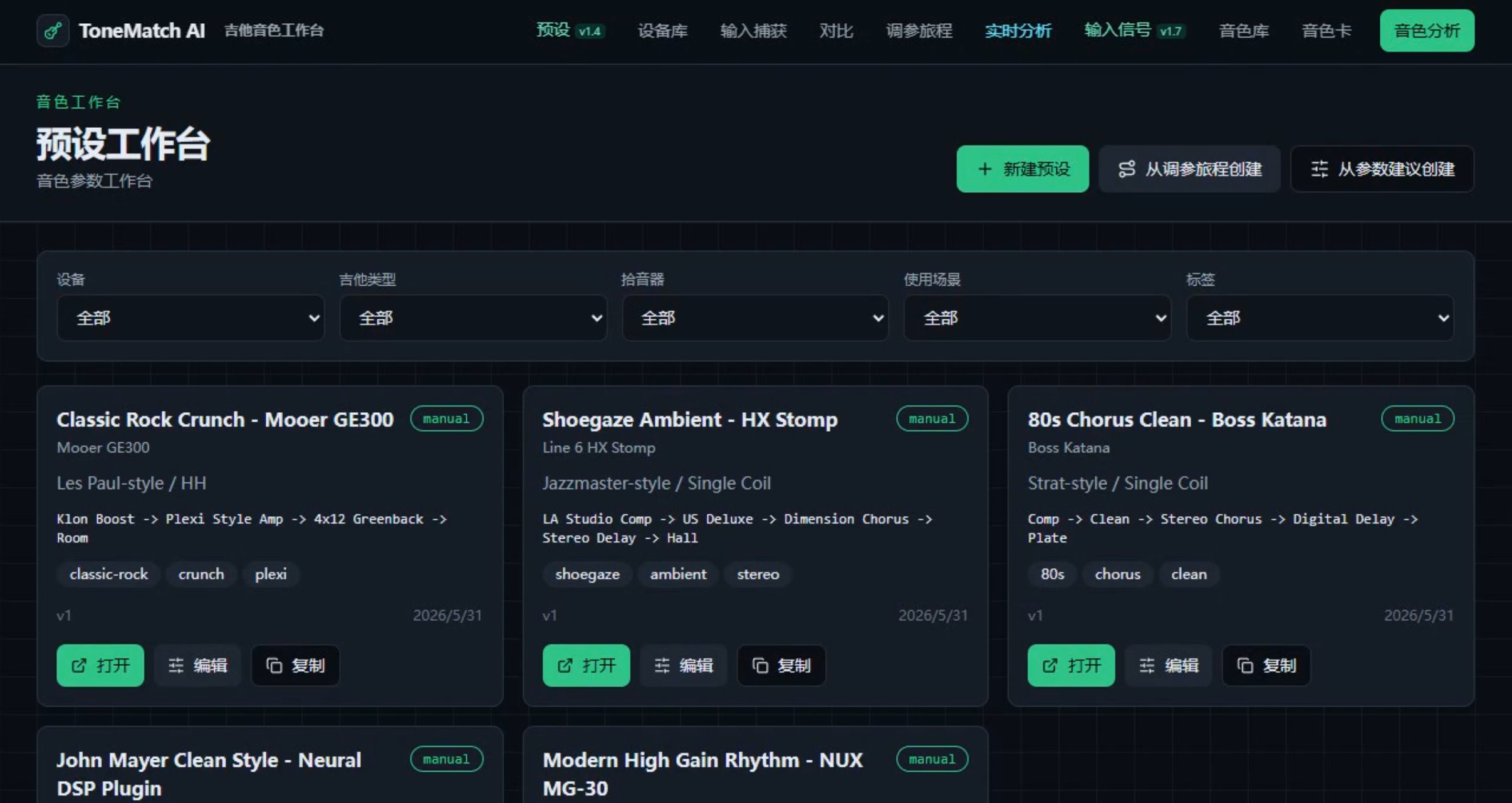Open 输入信号 v1.7 in navigation

click(x=1135, y=30)
